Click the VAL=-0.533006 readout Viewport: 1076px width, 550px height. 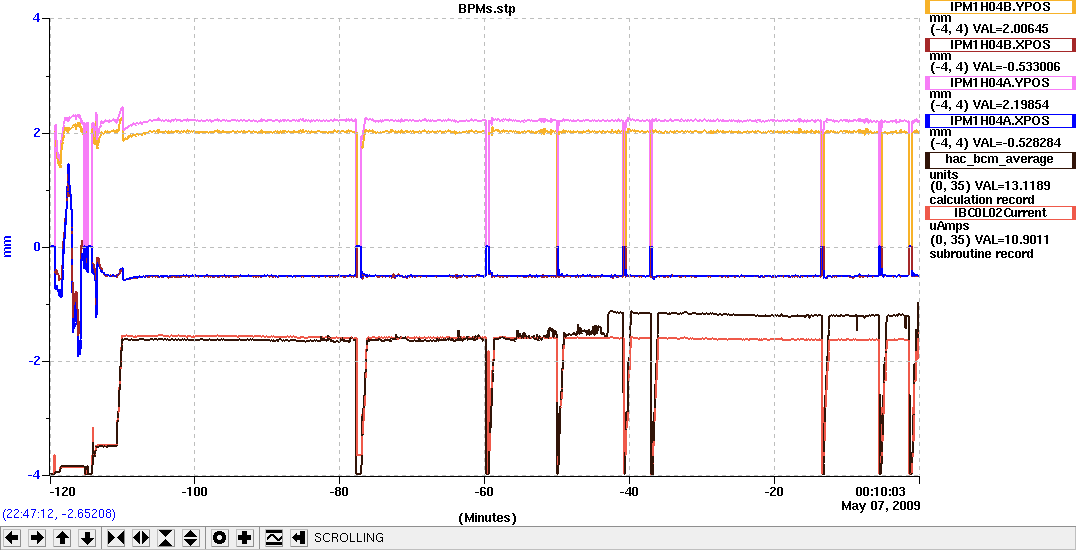(x=1018, y=67)
